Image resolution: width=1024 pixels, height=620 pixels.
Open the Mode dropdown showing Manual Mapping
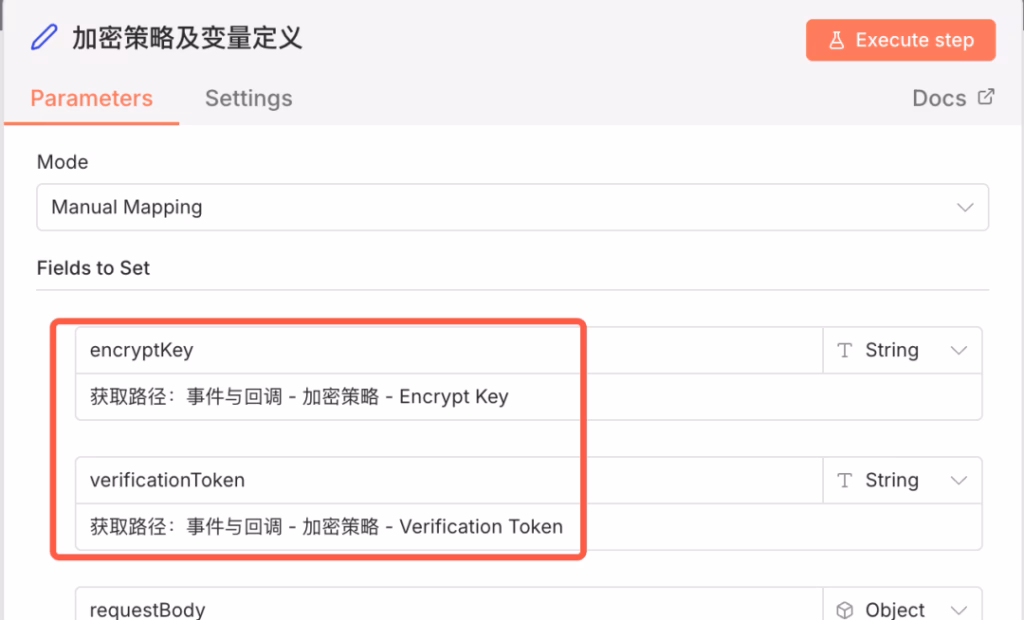(x=512, y=208)
